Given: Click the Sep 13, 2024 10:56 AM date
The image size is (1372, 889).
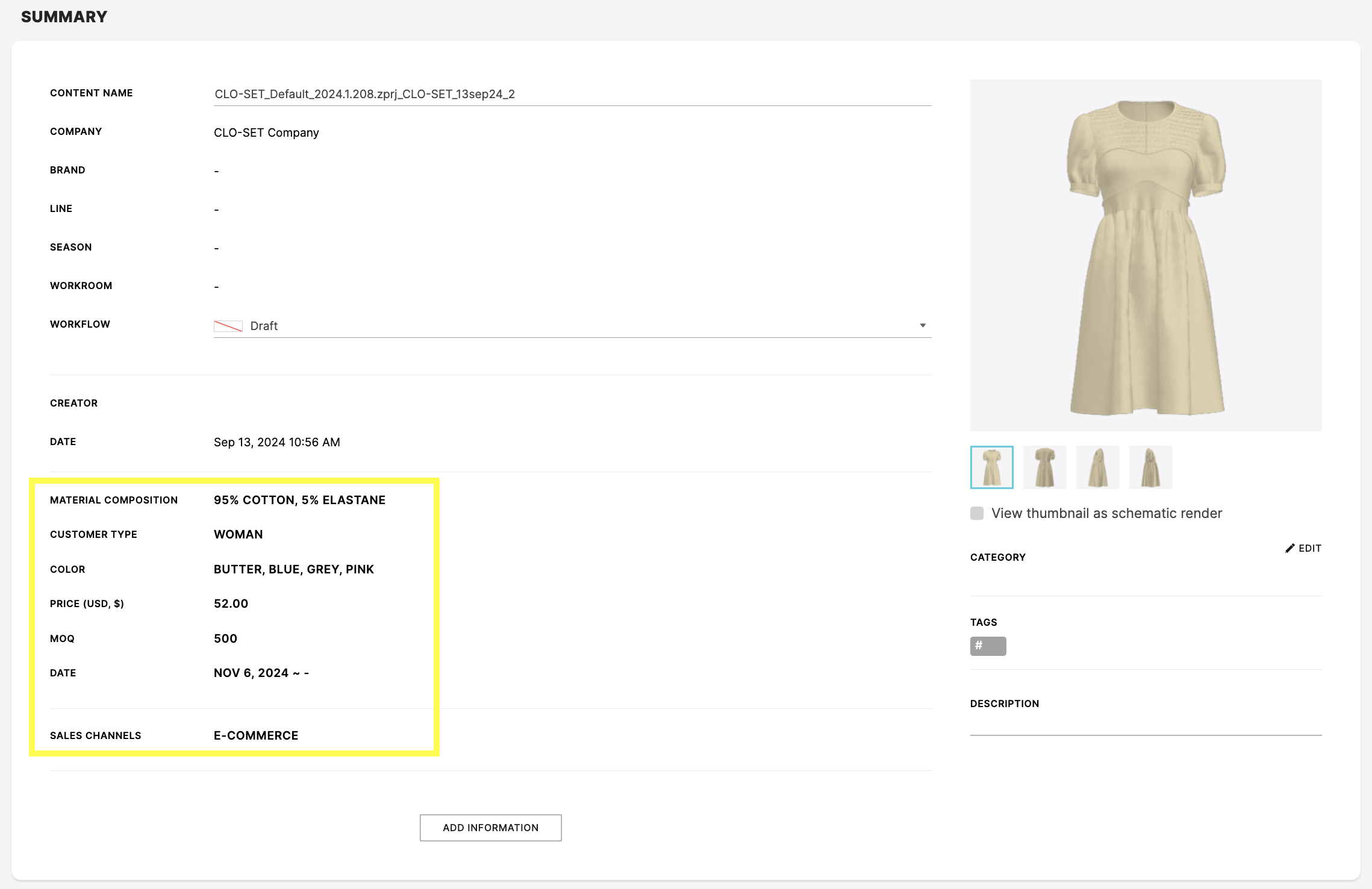Looking at the screenshot, I should (277, 442).
